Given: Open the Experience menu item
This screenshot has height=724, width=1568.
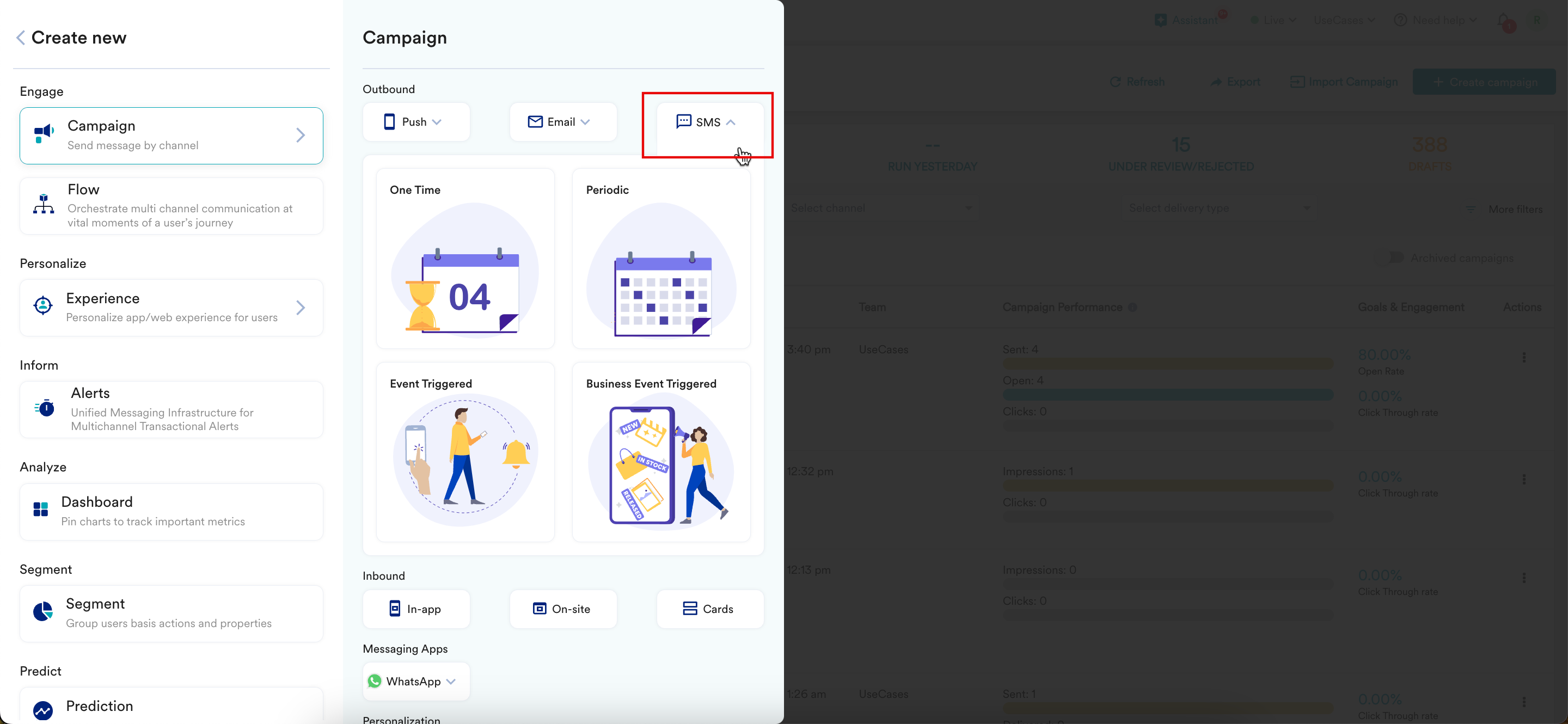Looking at the screenshot, I should click(x=171, y=307).
